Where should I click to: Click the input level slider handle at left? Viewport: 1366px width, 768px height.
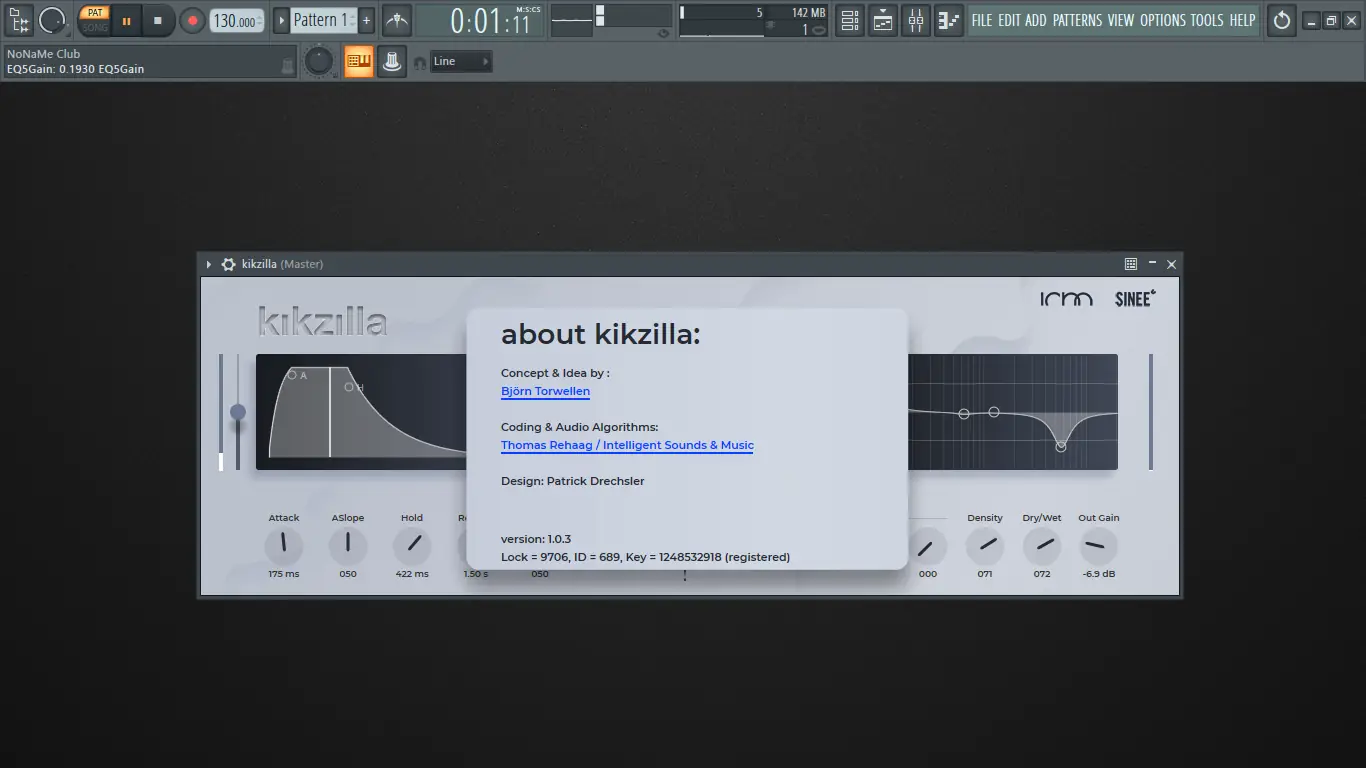[x=238, y=412]
